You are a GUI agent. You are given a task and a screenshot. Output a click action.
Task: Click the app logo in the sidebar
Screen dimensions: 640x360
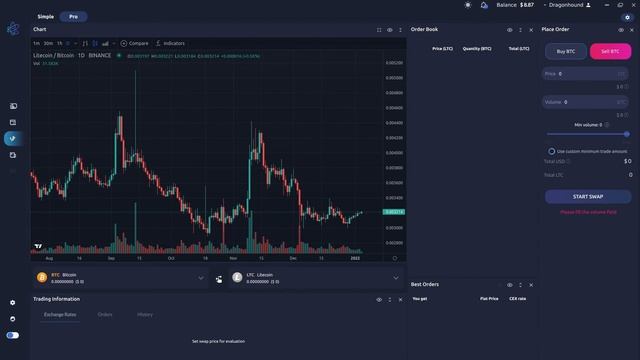click(13, 29)
